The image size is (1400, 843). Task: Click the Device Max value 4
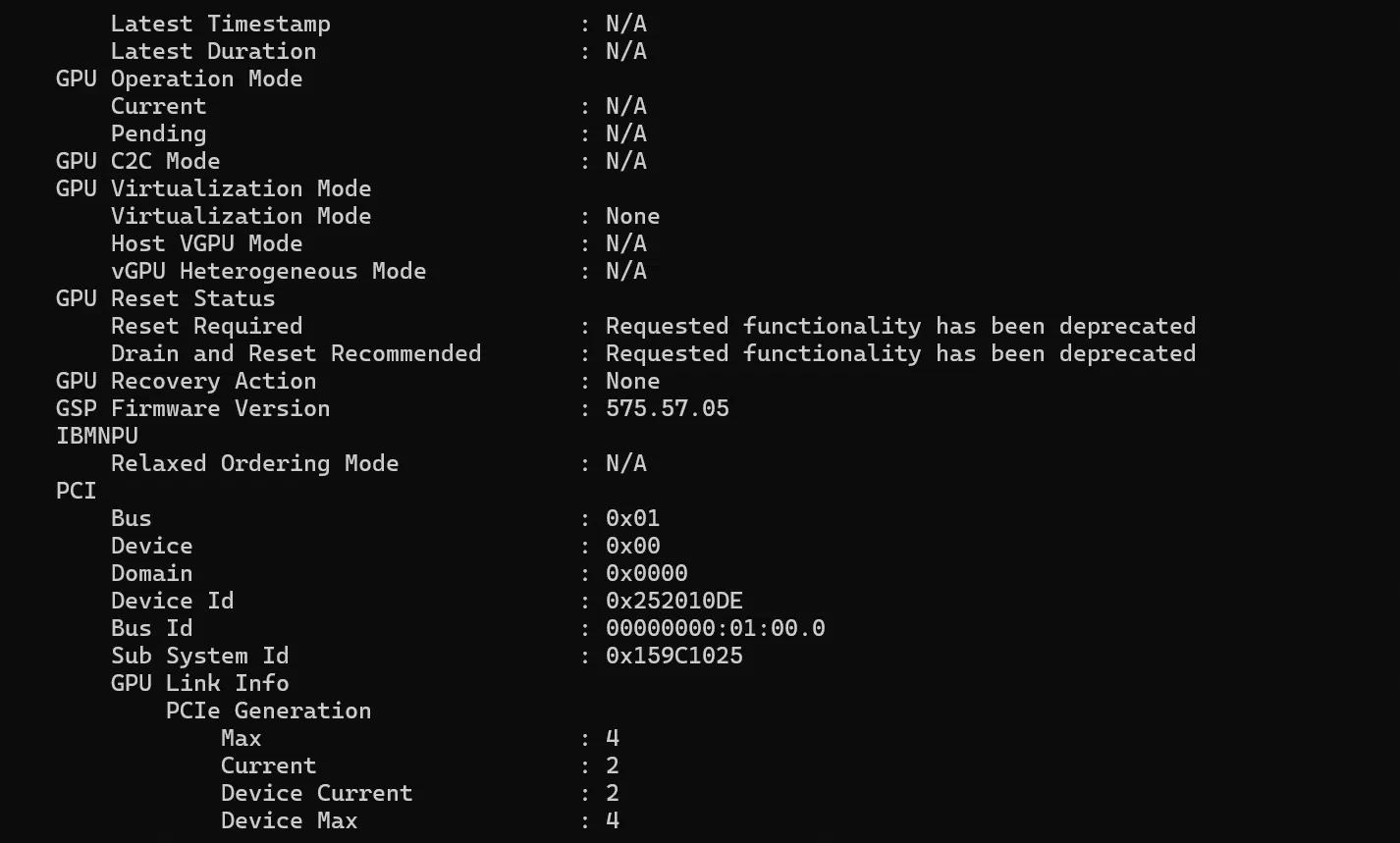tap(613, 820)
